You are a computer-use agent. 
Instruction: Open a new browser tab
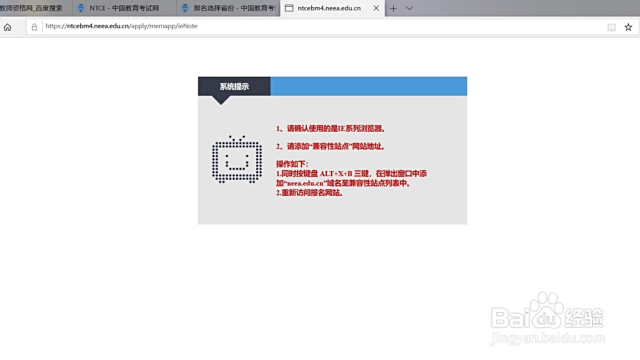pyautogui.click(x=393, y=8)
